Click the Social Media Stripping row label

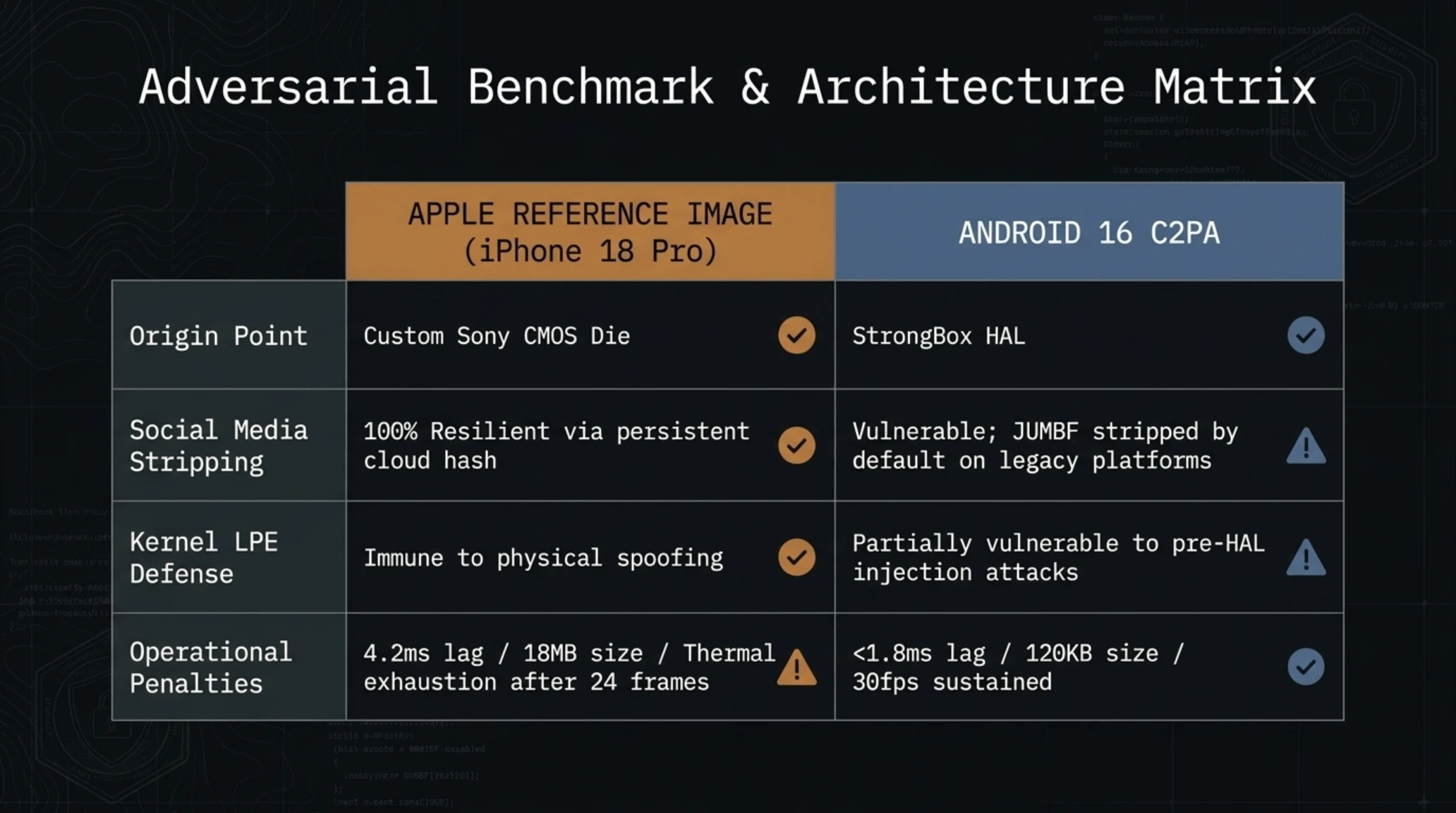pyautogui.click(x=219, y=445)
